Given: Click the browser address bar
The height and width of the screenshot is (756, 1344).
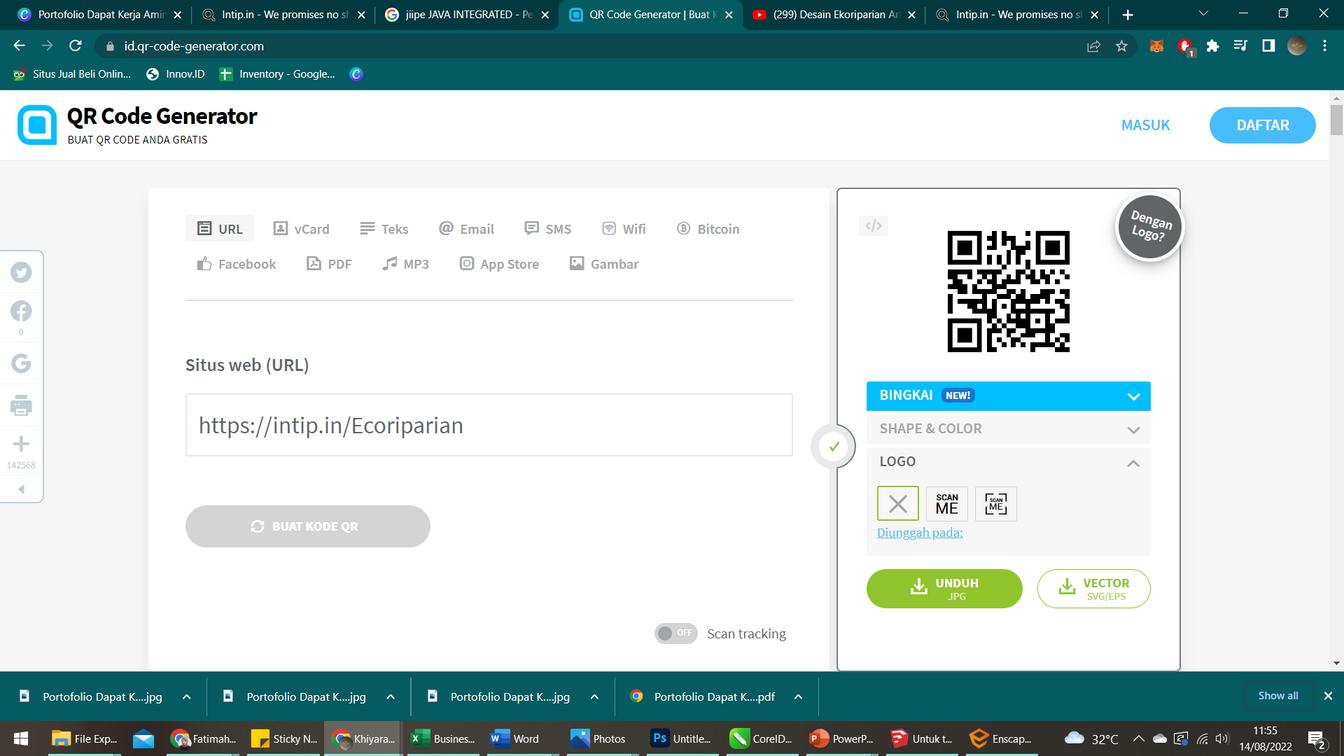Looking at the screenshot, I should tap(590, 46).
